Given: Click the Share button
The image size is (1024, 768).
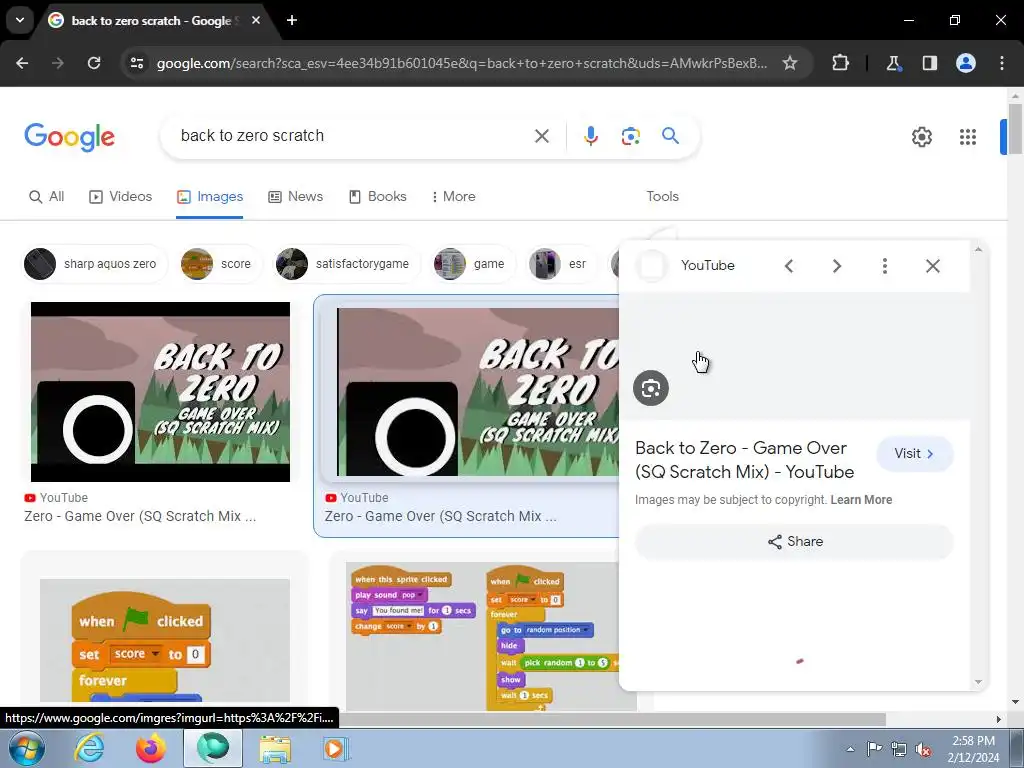Looking at the screenshot, I should pos(794,541).
